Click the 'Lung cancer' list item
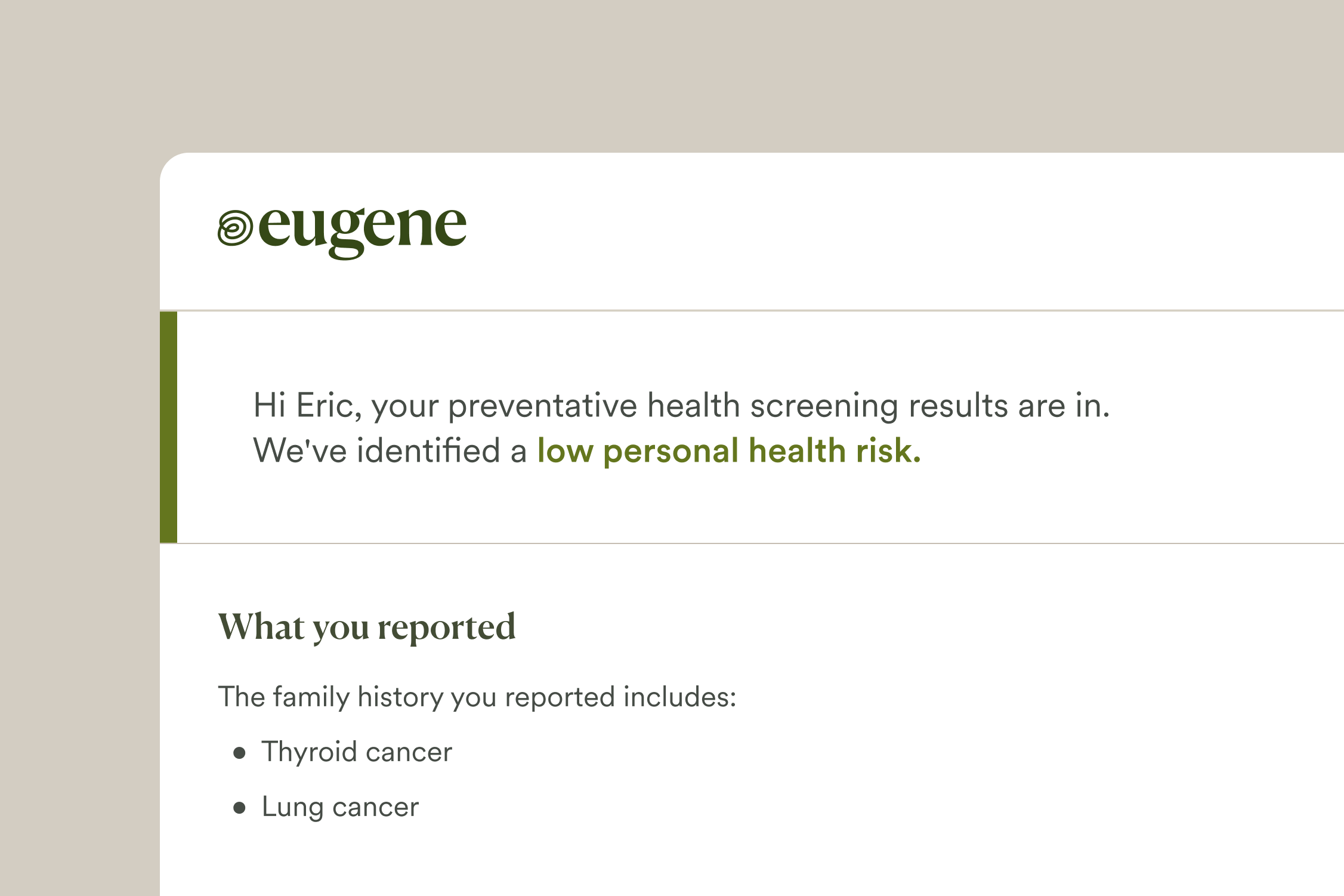Screen dimensions: 1344x896 (x=340, y=807)
